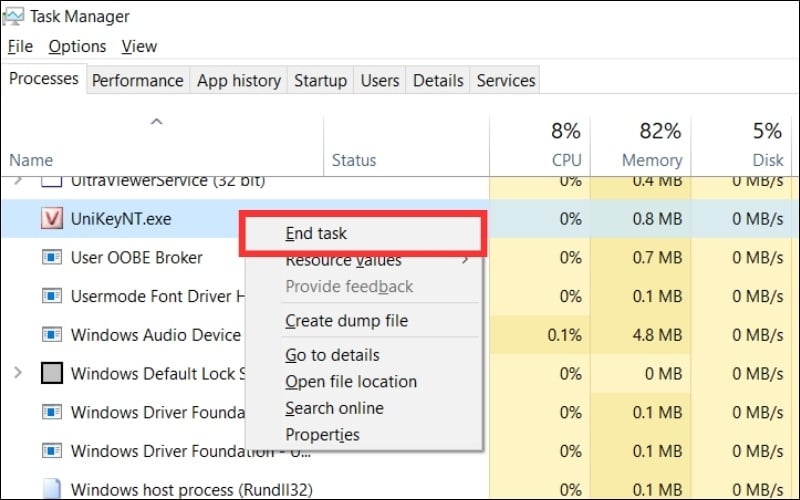The width and height of the screenshot is (800, 500).
Task: Switch to the Performance tab
Action: tap(137, 80)
